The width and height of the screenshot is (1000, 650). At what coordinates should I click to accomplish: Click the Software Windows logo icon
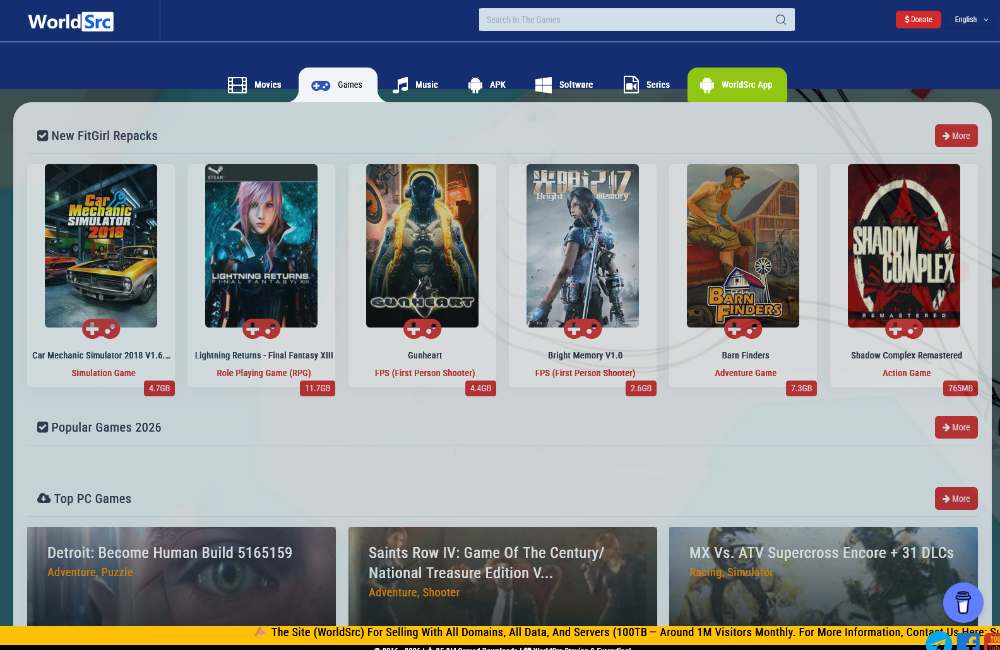543,85
